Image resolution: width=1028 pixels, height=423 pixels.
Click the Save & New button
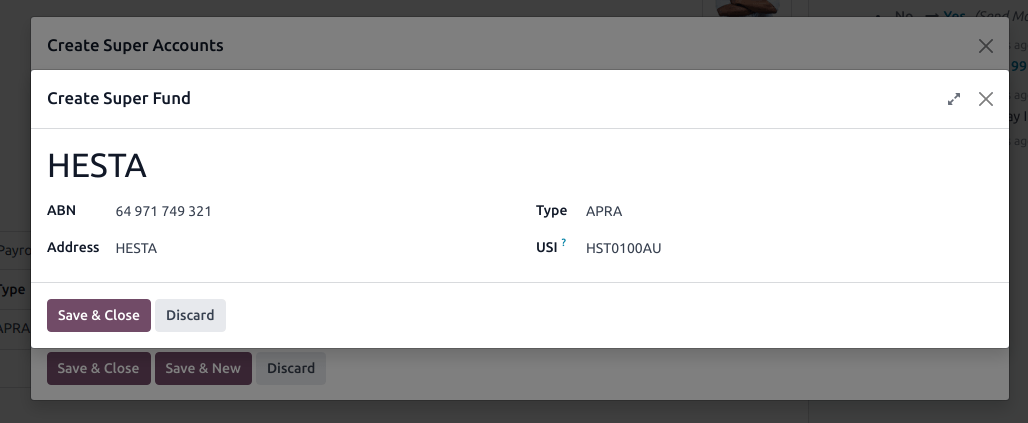(203, 368)
